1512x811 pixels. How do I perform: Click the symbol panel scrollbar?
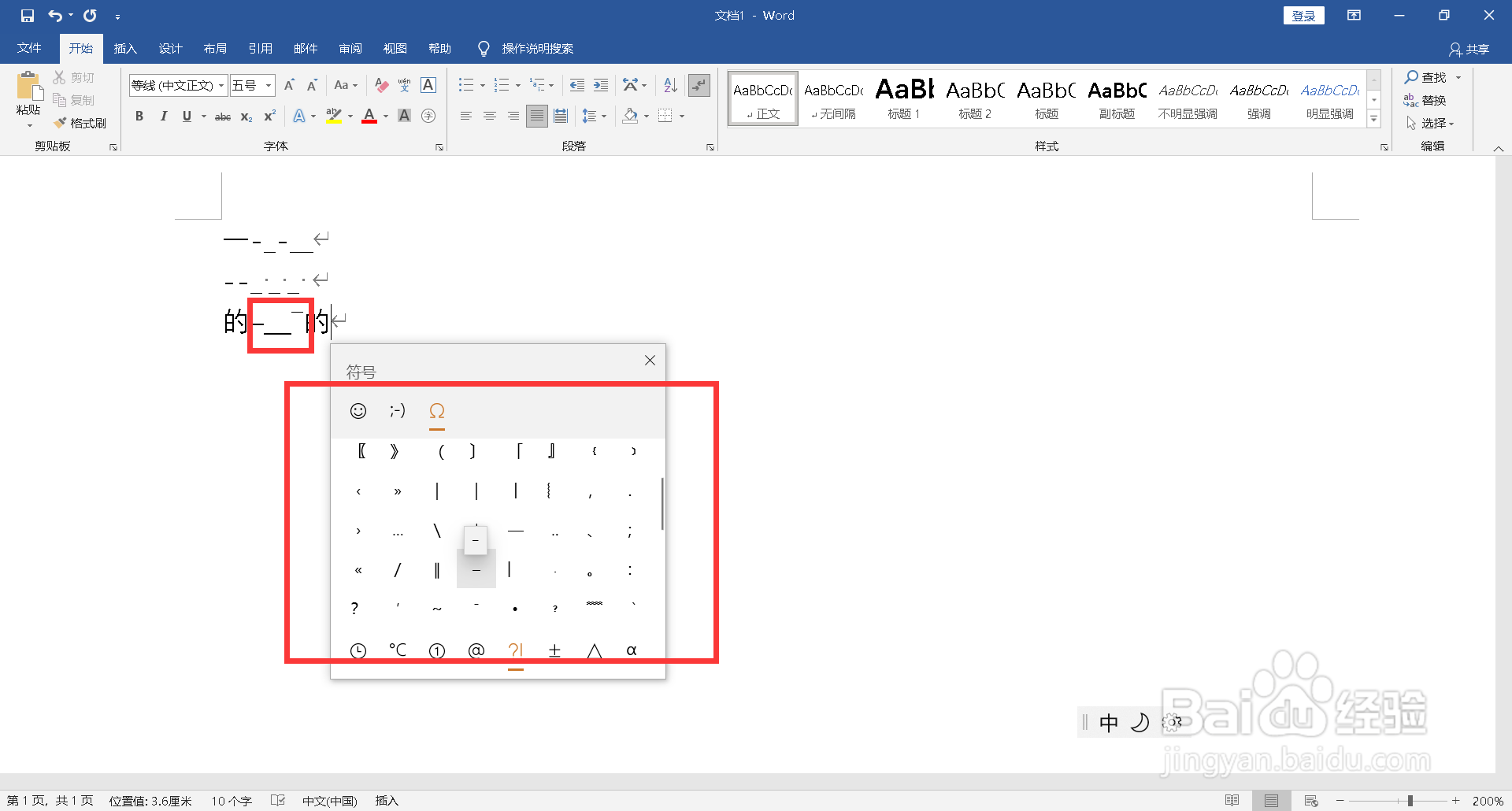tap(662, 504)
